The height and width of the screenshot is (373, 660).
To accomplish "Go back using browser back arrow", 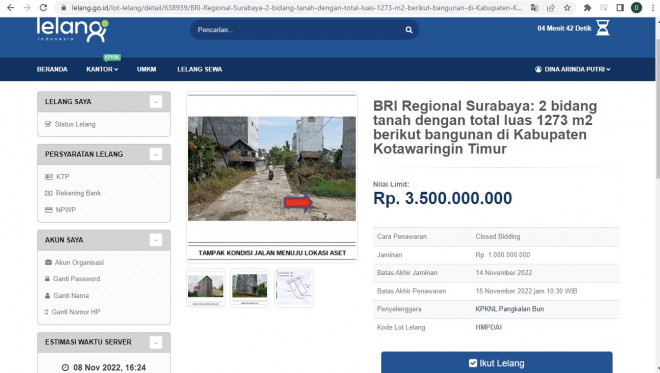I will [x=11, y=8].
